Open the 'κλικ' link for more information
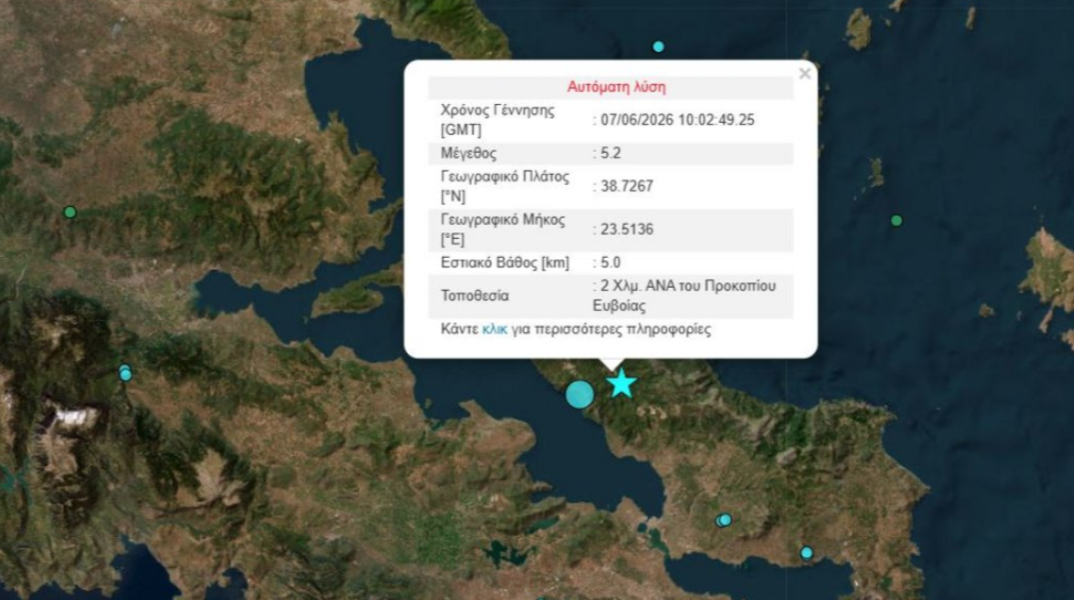 495,329
